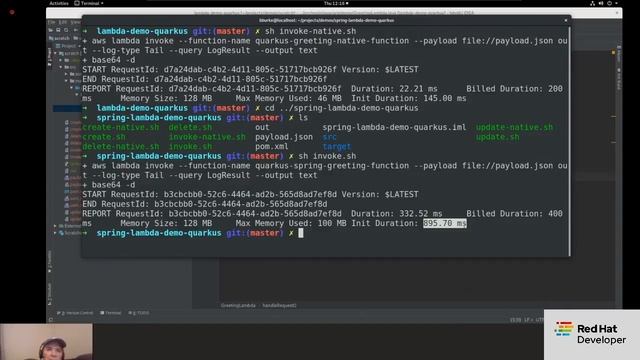
Task: Click 'cd ../spring-lambda-demo-quarkus' command text
Action: pos(342,108)
